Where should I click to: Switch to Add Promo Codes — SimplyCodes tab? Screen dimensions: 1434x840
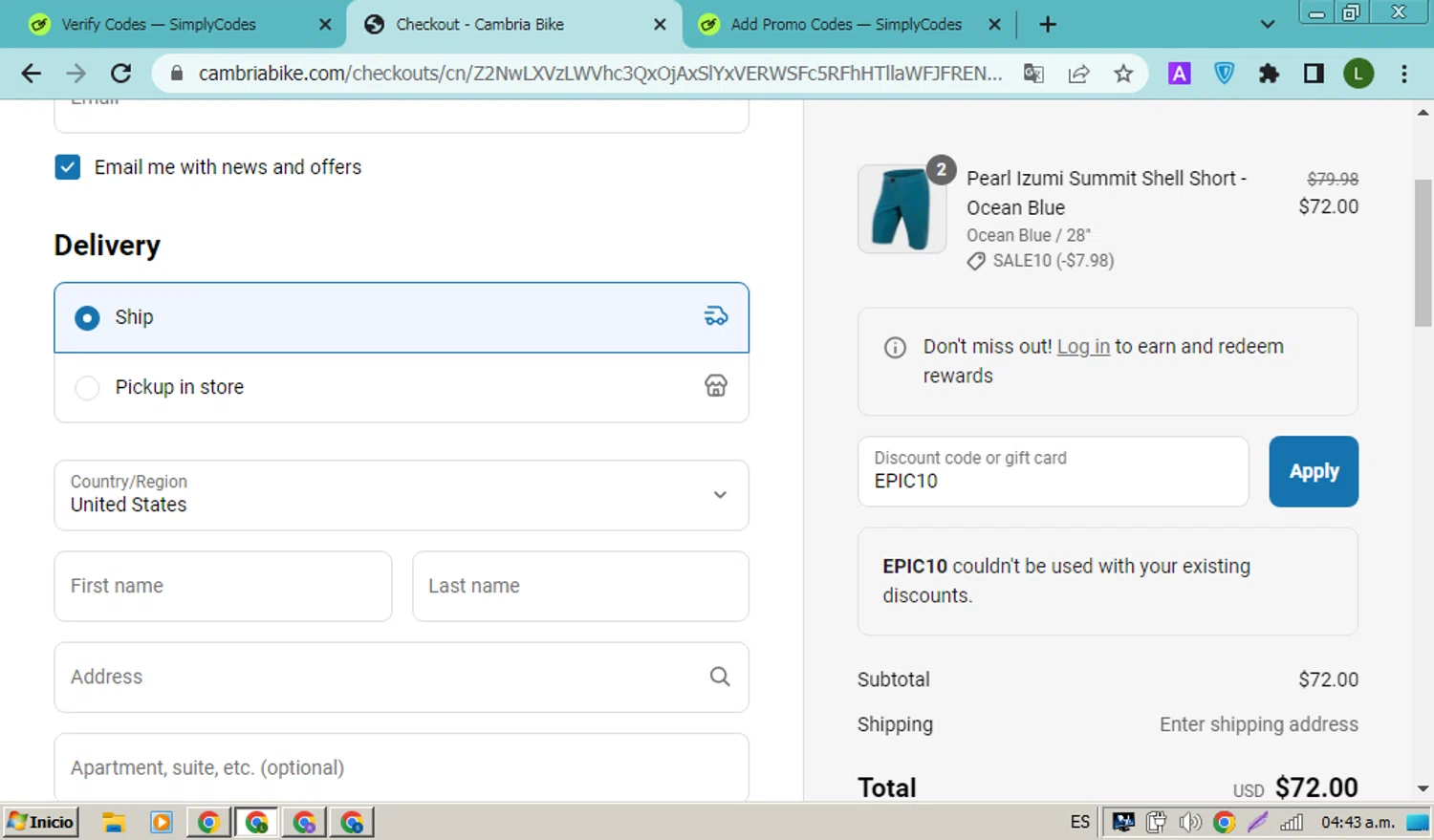pyautogui.click(x=846, y=24)
